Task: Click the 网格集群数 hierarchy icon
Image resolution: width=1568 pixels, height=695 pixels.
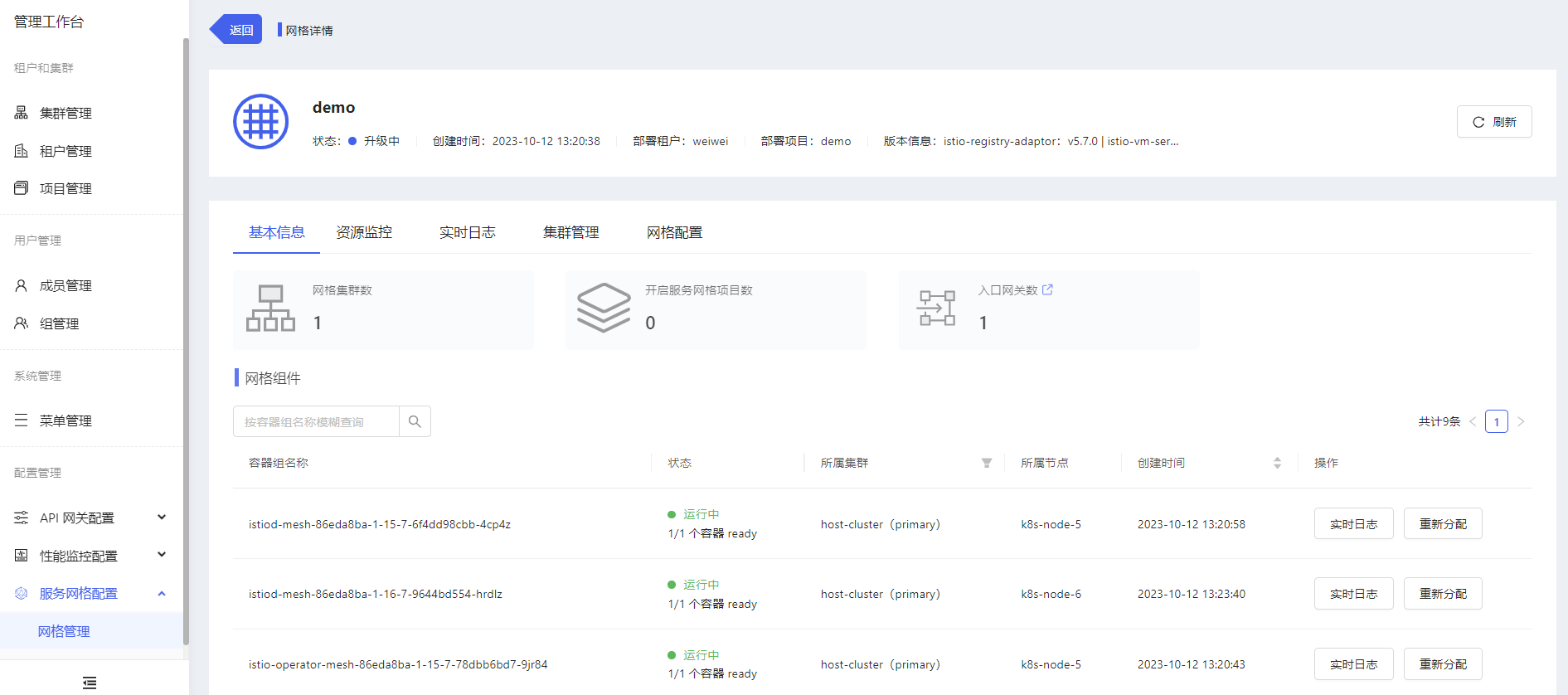Action: (x=270, y=309)
